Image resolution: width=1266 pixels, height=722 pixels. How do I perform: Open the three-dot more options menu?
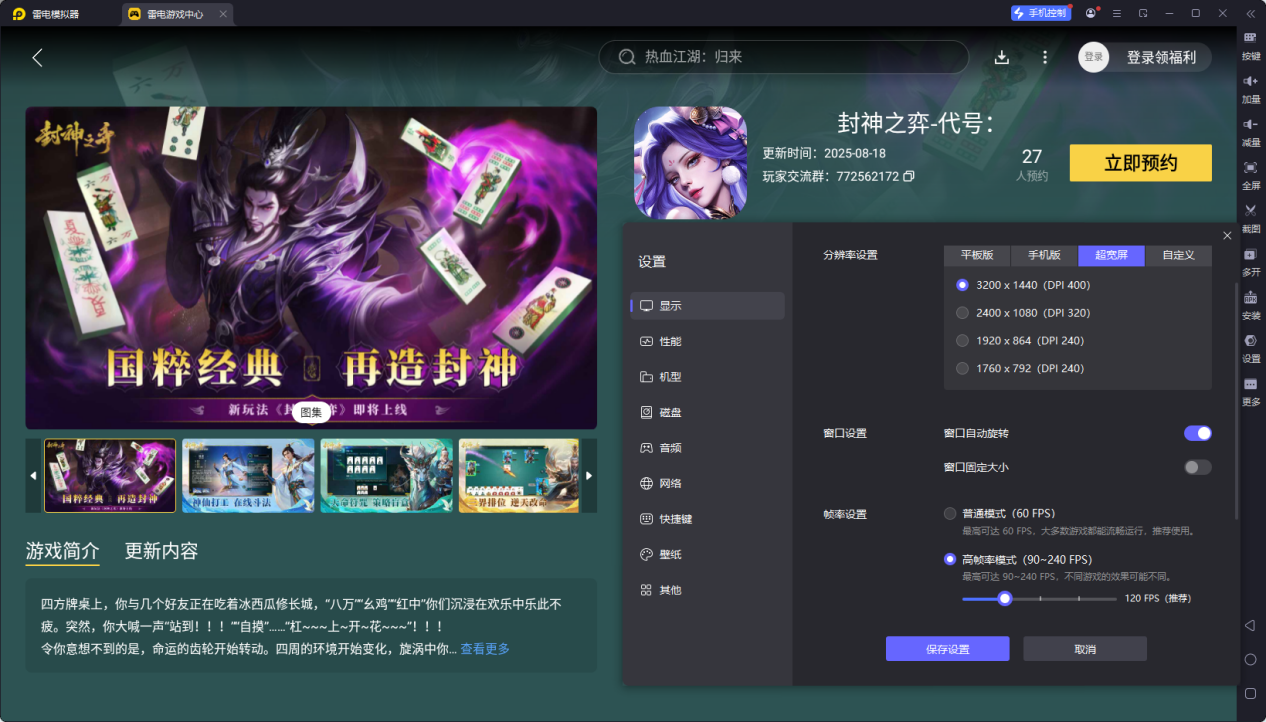[x=1044, y=57]
